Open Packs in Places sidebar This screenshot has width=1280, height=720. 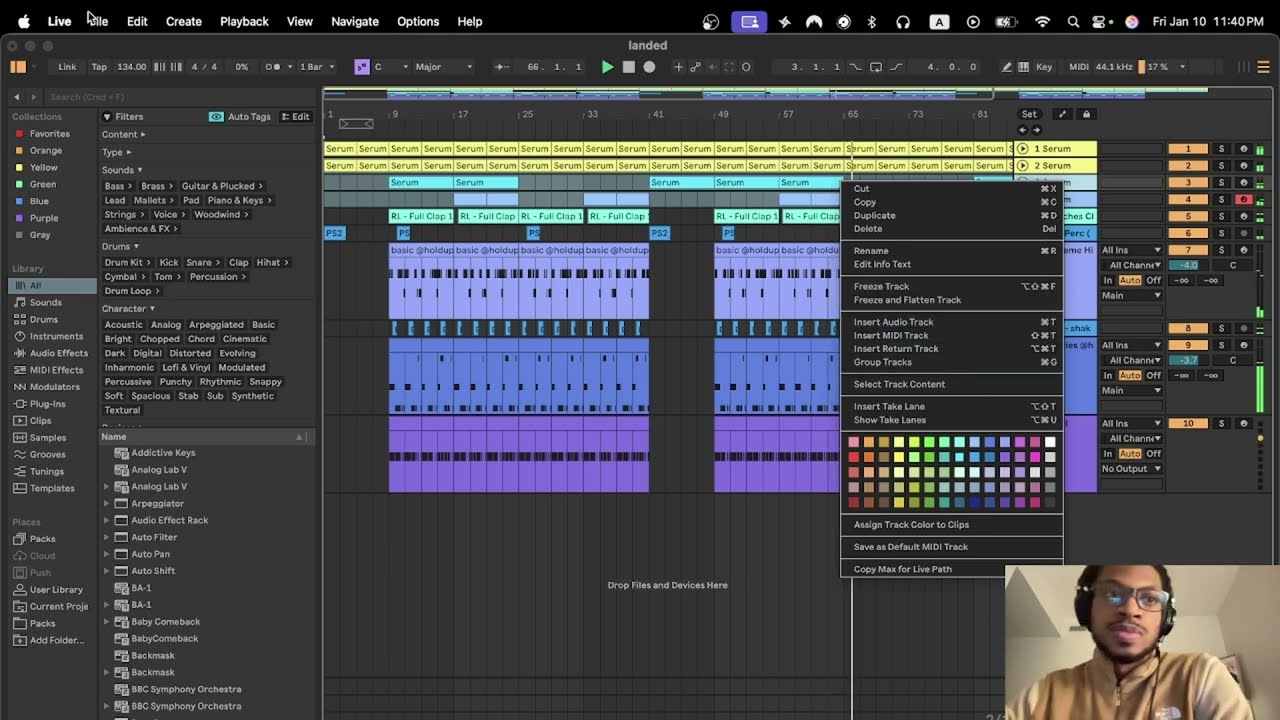tap(42, 539)
